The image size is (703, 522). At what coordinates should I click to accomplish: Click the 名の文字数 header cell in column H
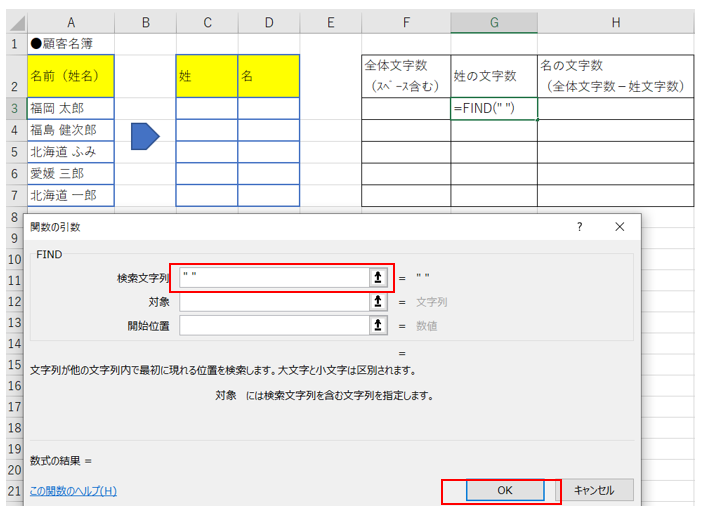tap(615, 76)
